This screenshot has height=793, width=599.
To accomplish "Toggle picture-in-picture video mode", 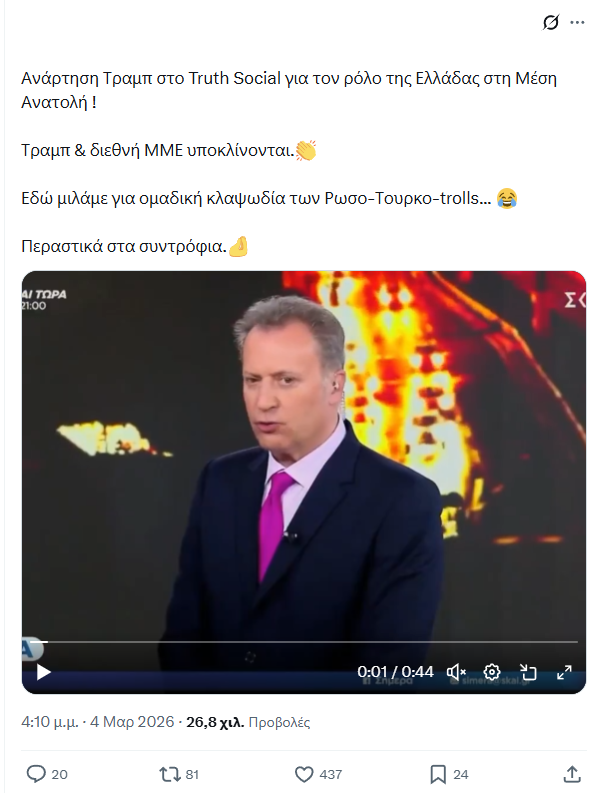I will [528, 672].
